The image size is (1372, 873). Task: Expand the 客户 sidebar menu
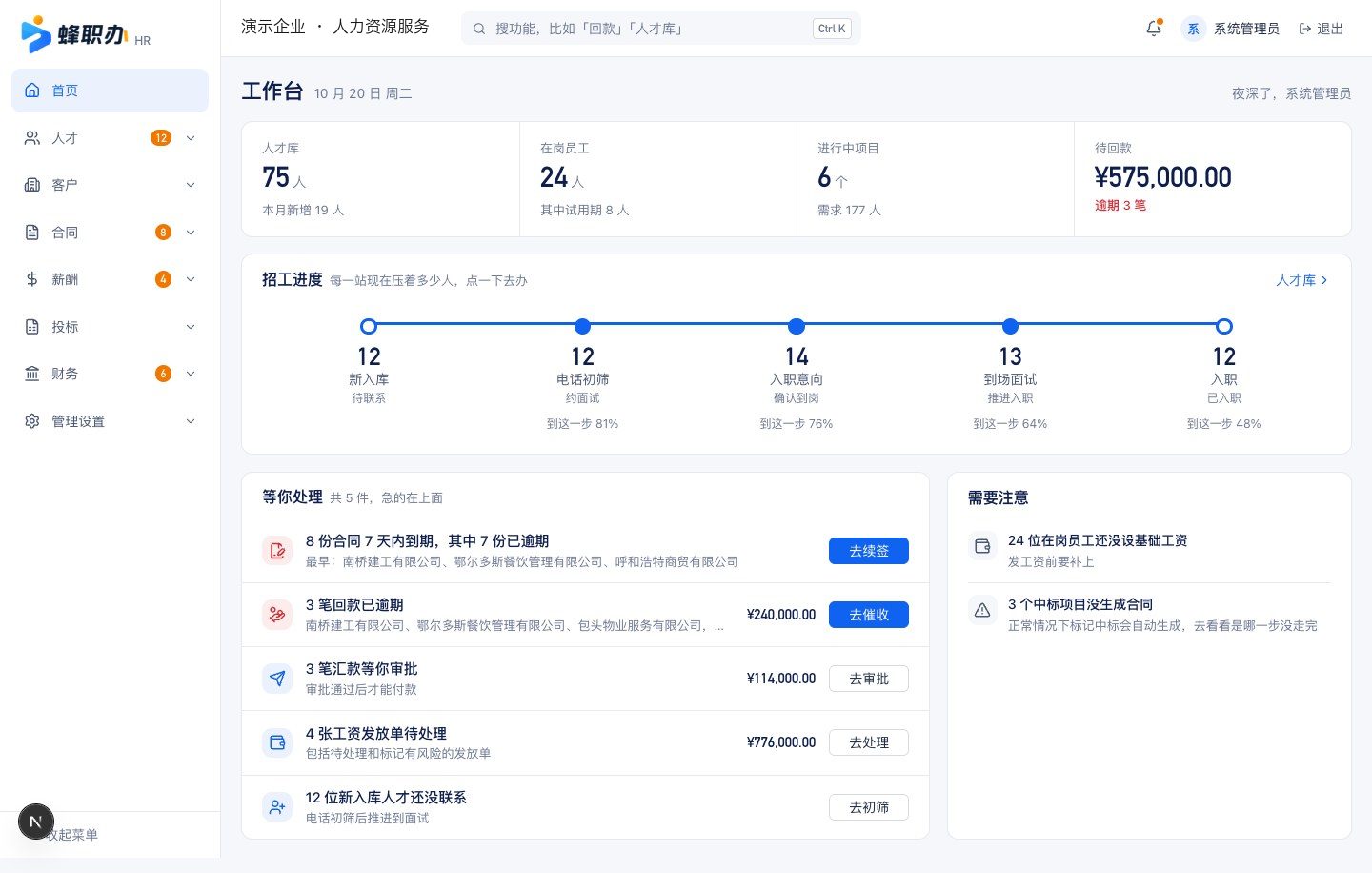(x=110, y=185)
